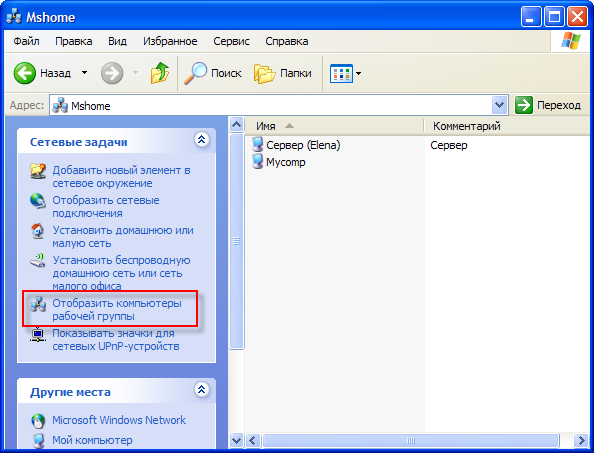Click the Up folder icon in toolbar
Screen dimensions: 594x453
(x=159, y=73)
